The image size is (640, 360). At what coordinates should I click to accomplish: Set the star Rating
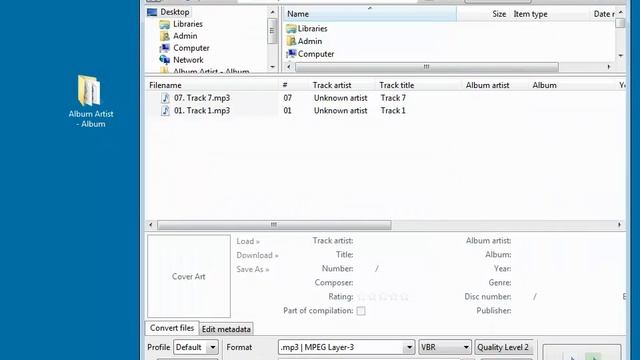coord(383,297)
